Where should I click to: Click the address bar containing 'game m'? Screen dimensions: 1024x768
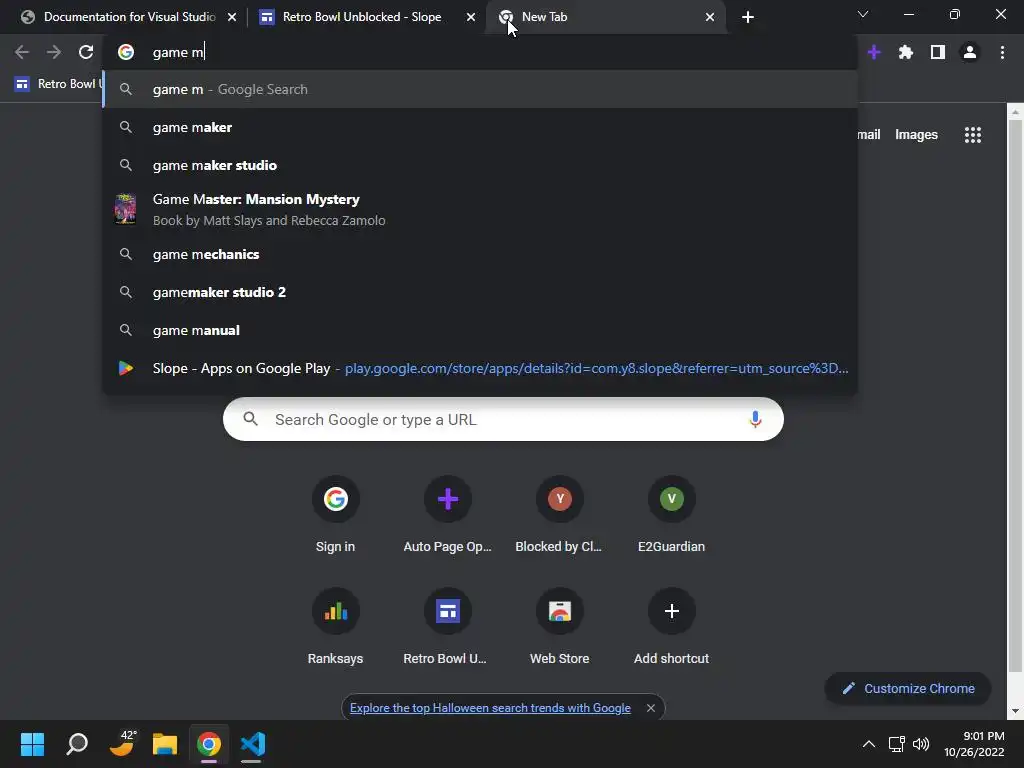[x=480, y=52]
